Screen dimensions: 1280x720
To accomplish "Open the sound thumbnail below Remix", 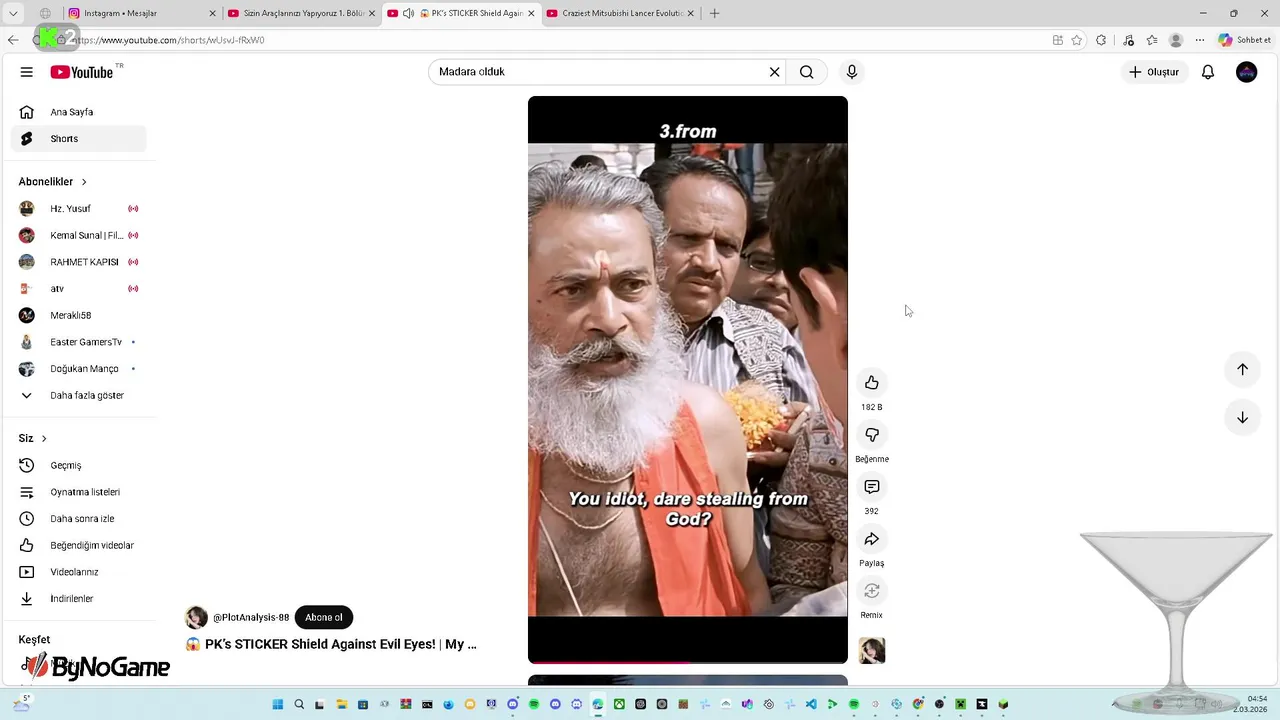I will click(x=872, y=651).
